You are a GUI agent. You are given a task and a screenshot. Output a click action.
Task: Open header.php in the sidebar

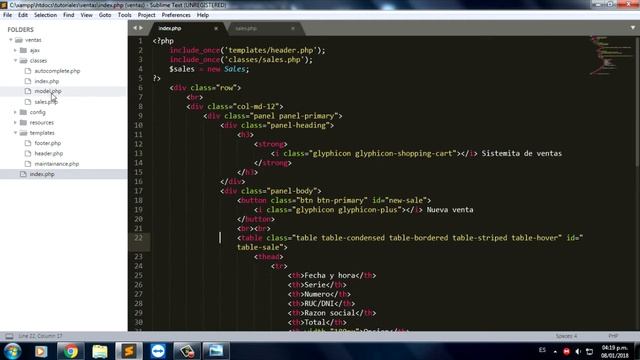pos(49,153)
